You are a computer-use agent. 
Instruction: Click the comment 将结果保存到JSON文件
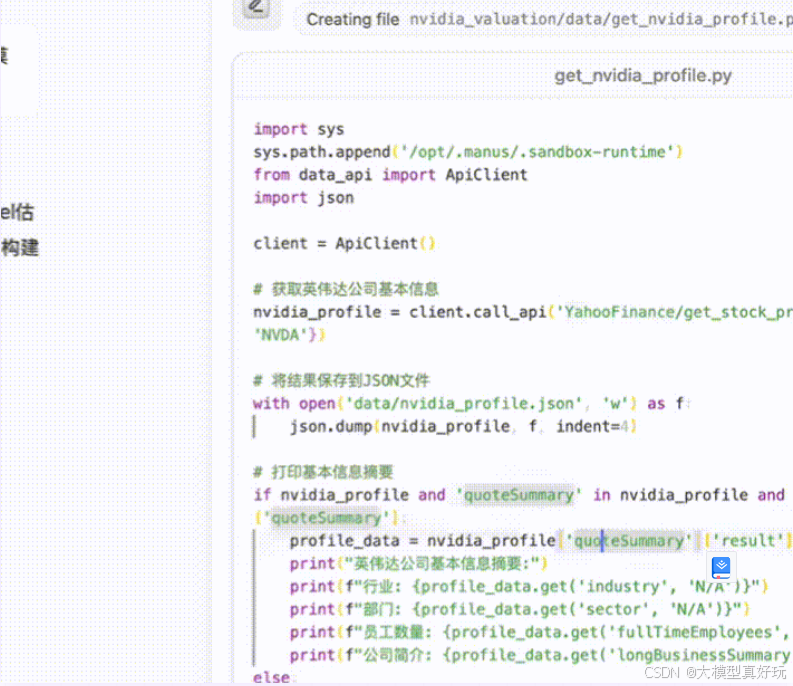tap(341, 380)
